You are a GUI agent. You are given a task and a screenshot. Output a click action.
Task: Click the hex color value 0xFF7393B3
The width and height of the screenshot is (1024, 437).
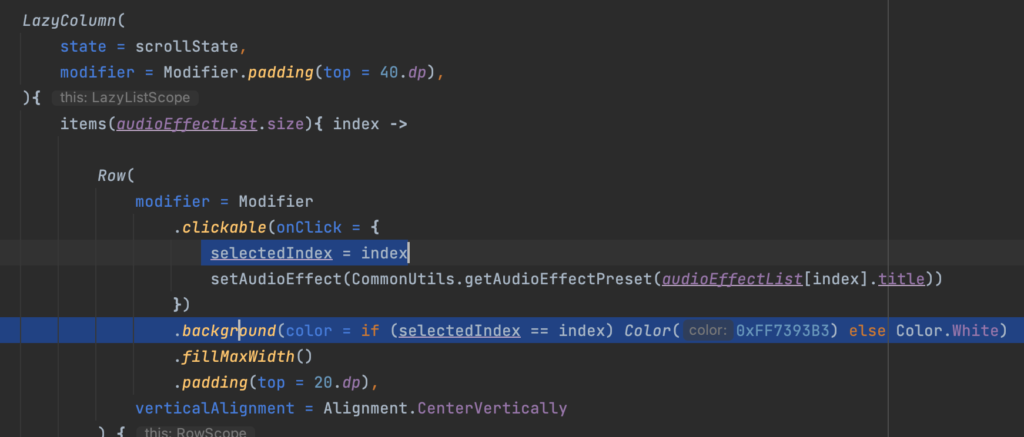click(785, 331)
